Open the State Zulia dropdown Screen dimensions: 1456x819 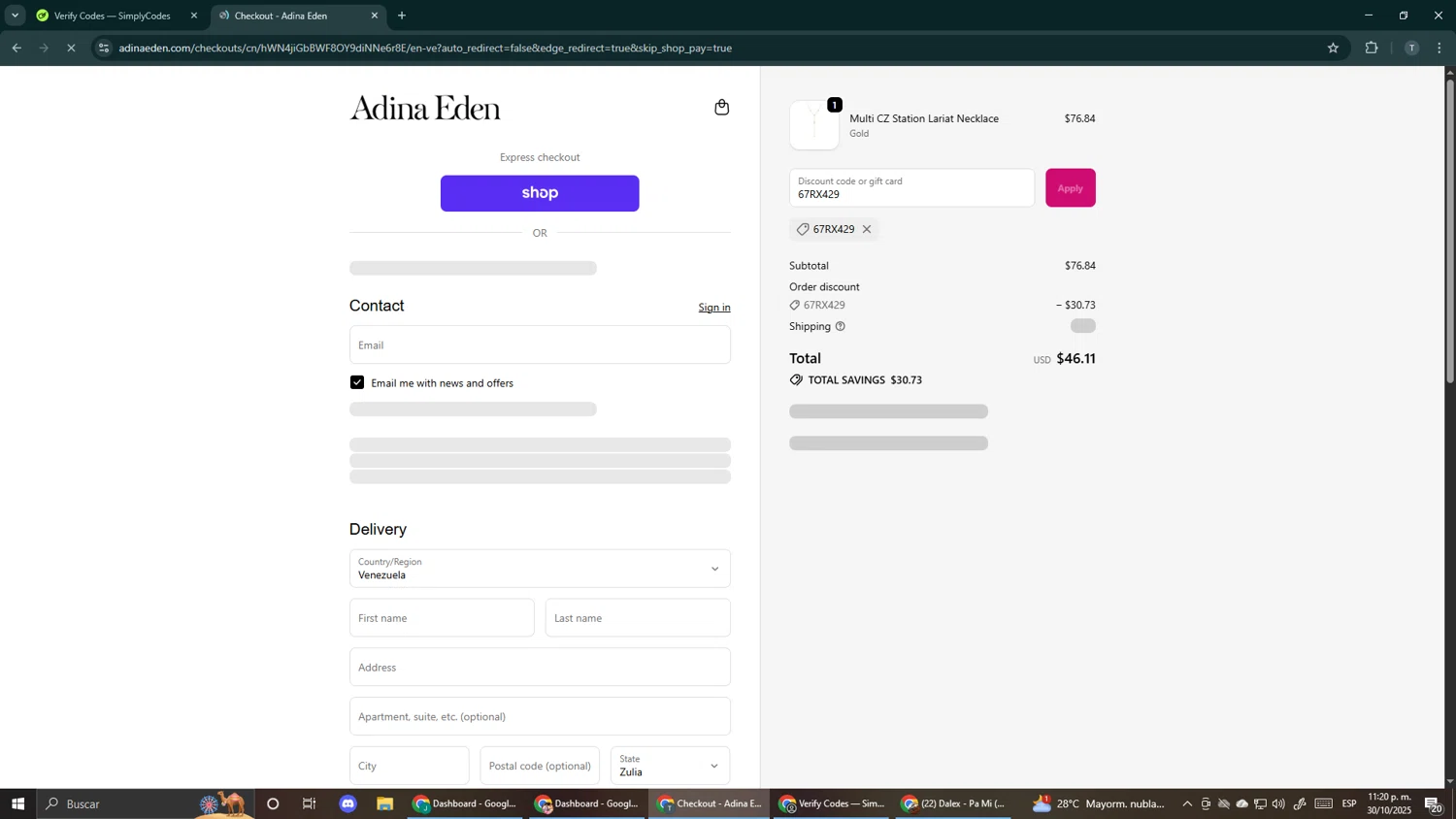point(671,766)
